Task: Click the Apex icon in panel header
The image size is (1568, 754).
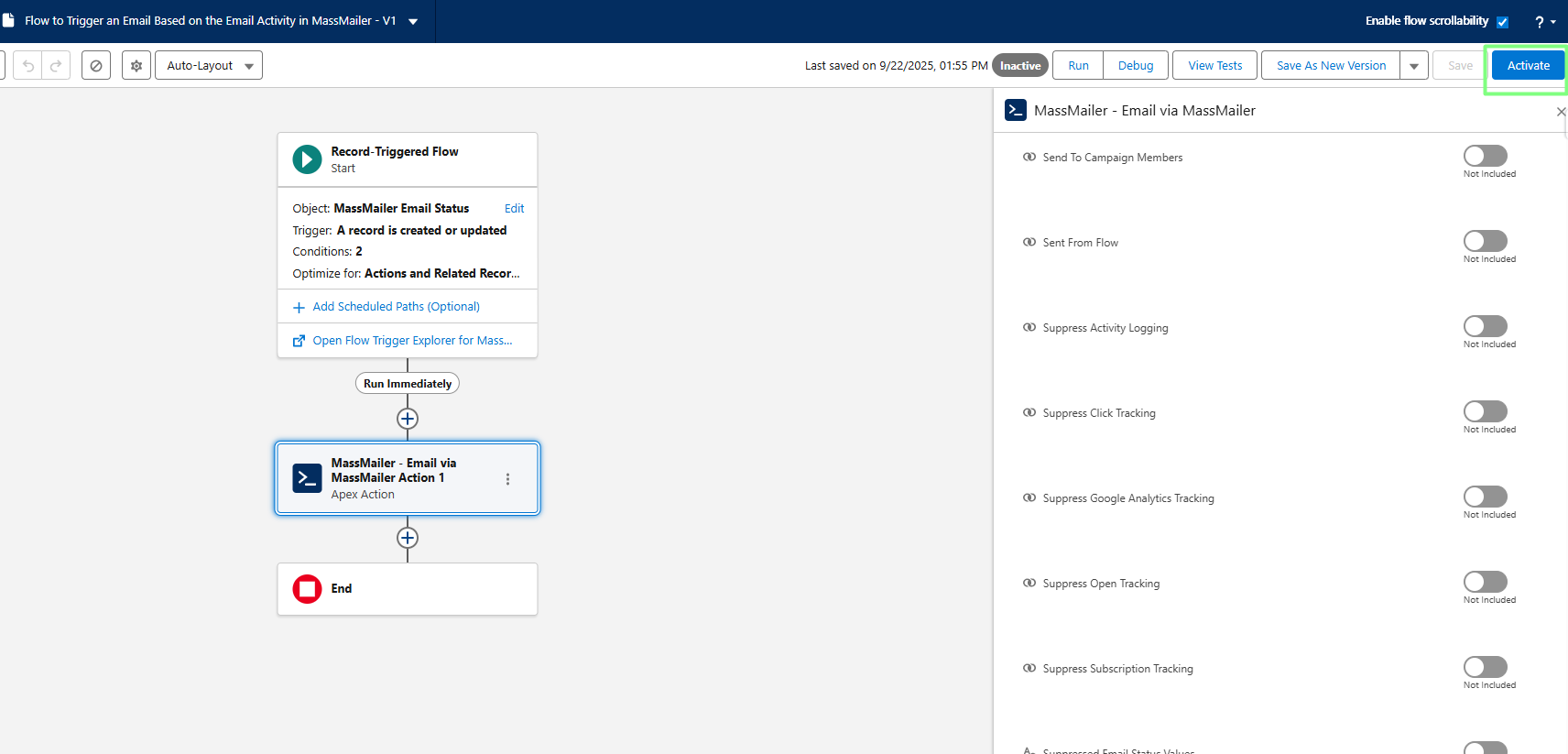Action: 1016,110
